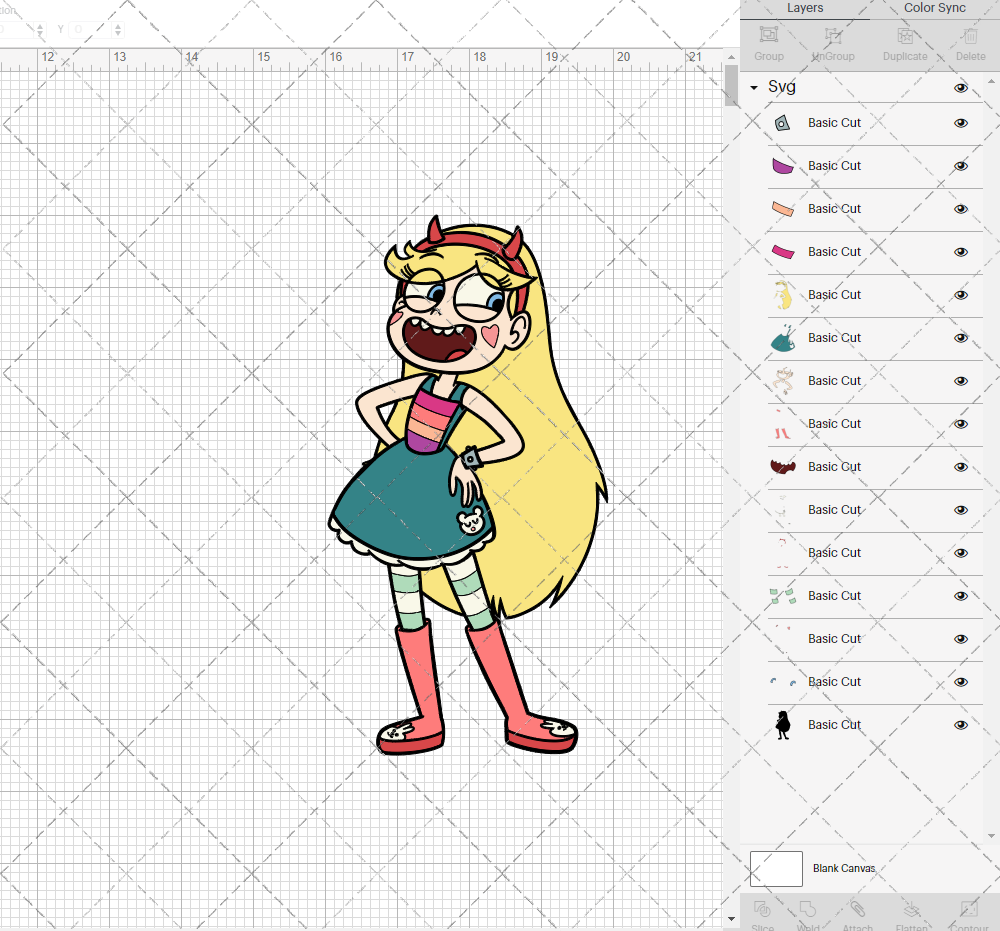Click the Blank Canvas label
Image resolution: width=1000 pixels, height=931 pixels.
844,869
